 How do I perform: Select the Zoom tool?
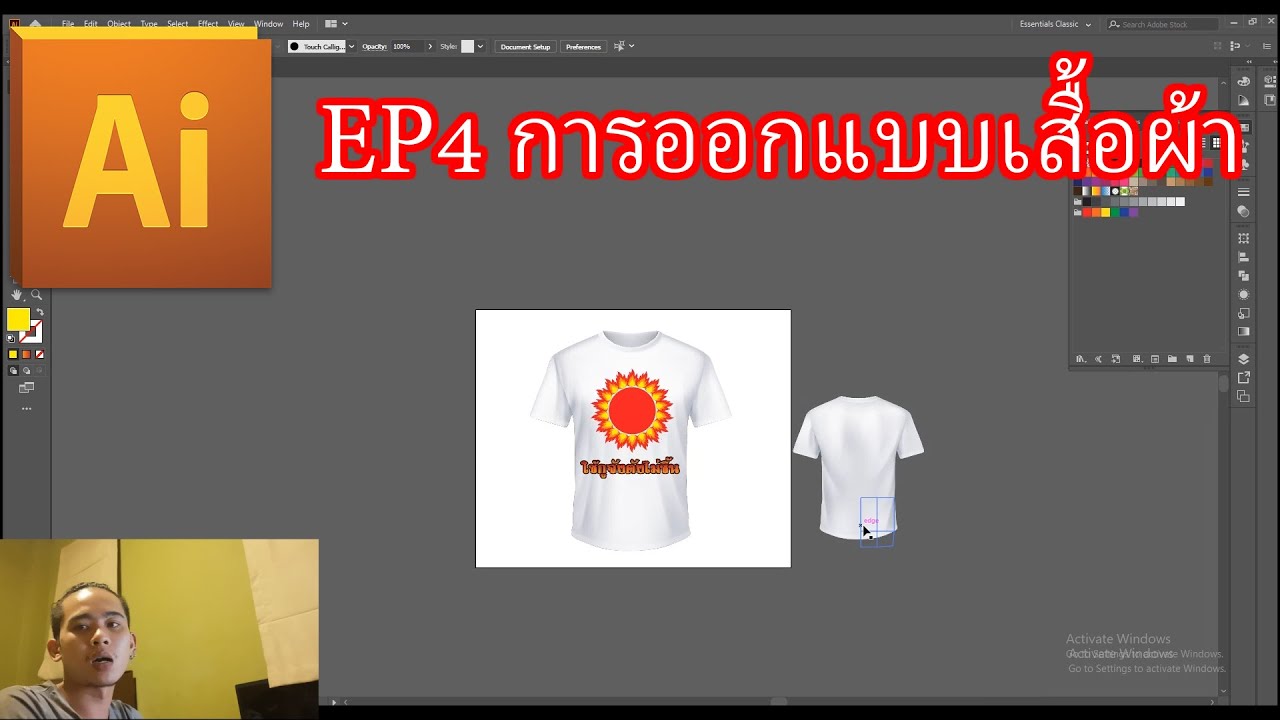tap(37, 295)
